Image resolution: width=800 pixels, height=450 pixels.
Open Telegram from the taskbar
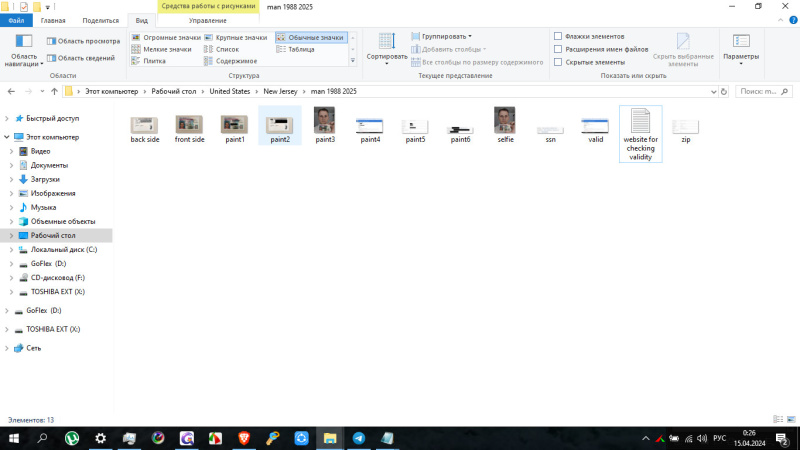click(x=359, y=438)
